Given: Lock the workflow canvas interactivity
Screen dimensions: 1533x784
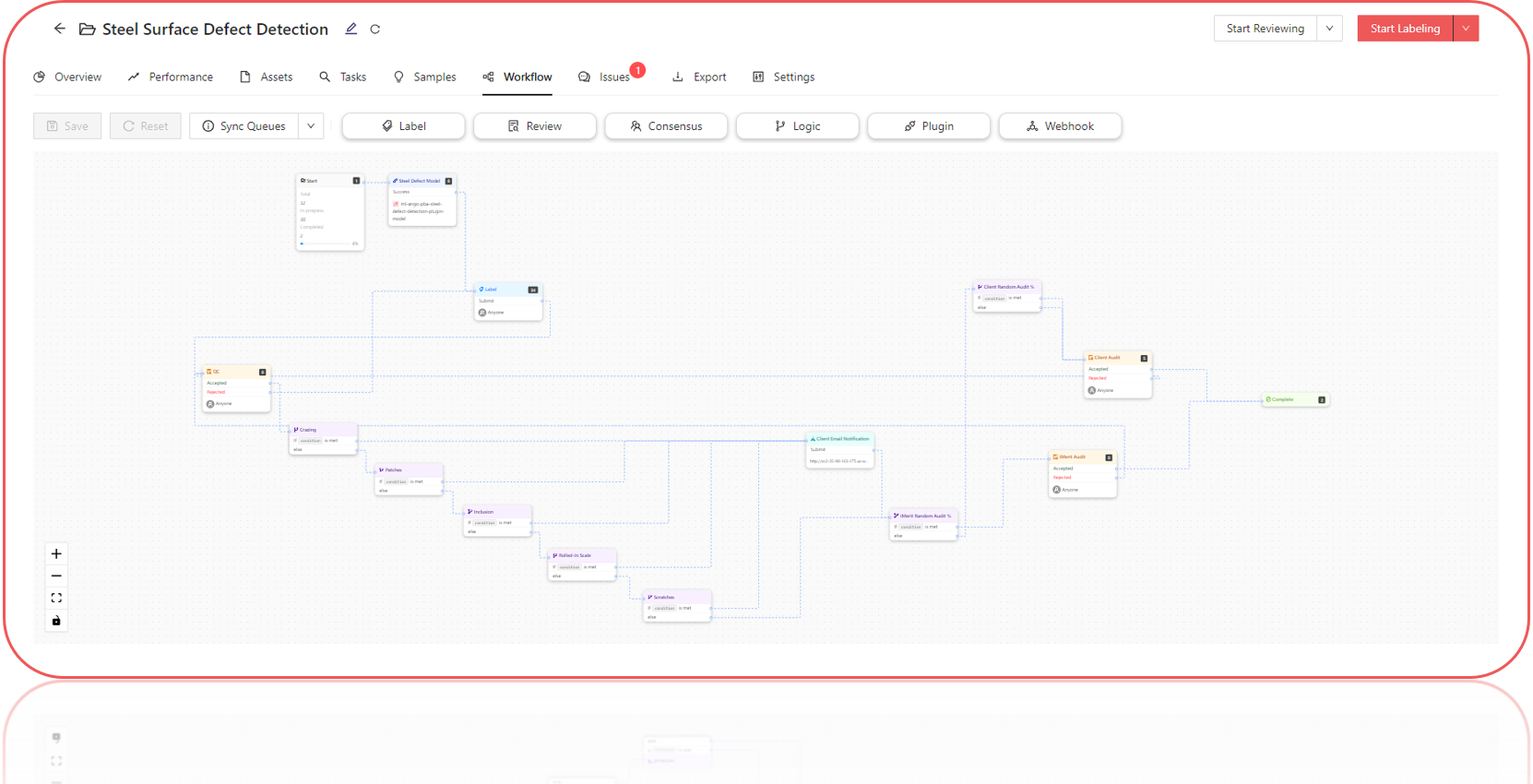Looking at the screenshot, I should (x=56, y=621).
